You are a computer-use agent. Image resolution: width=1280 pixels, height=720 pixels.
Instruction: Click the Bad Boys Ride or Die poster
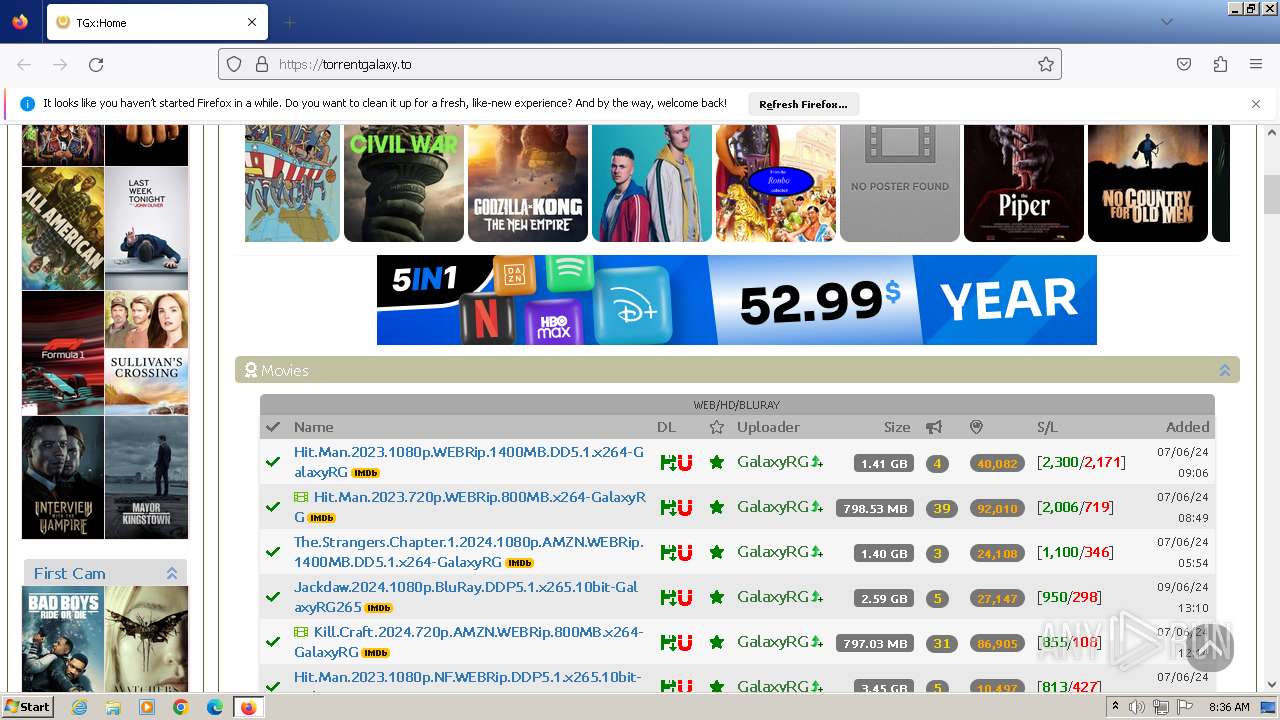click(63, 639)
